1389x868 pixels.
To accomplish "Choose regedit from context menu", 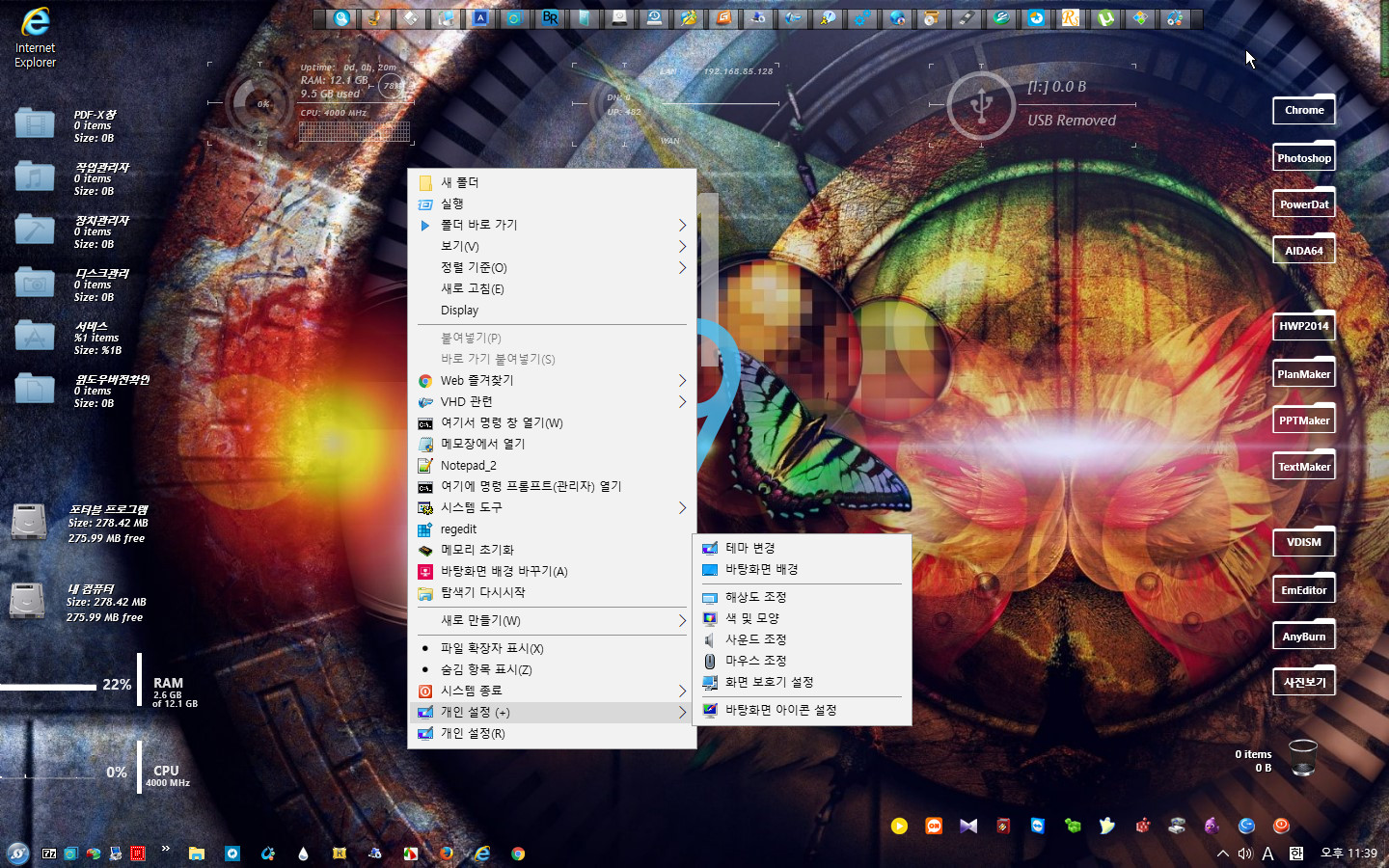I will (x=553, y=529).
